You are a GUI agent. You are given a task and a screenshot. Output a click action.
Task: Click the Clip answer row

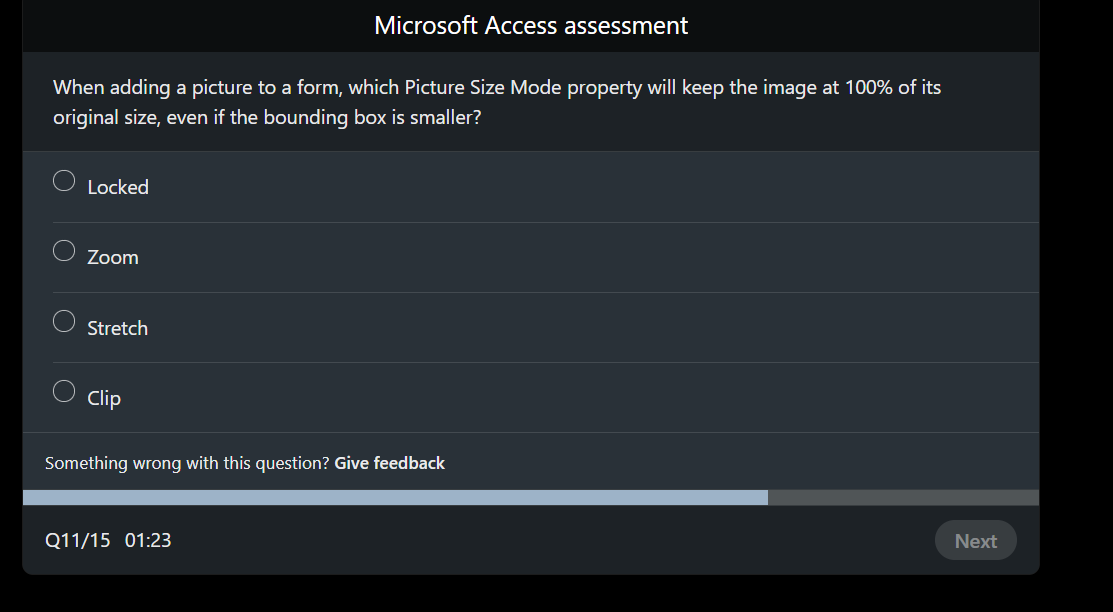click(531, 397)
